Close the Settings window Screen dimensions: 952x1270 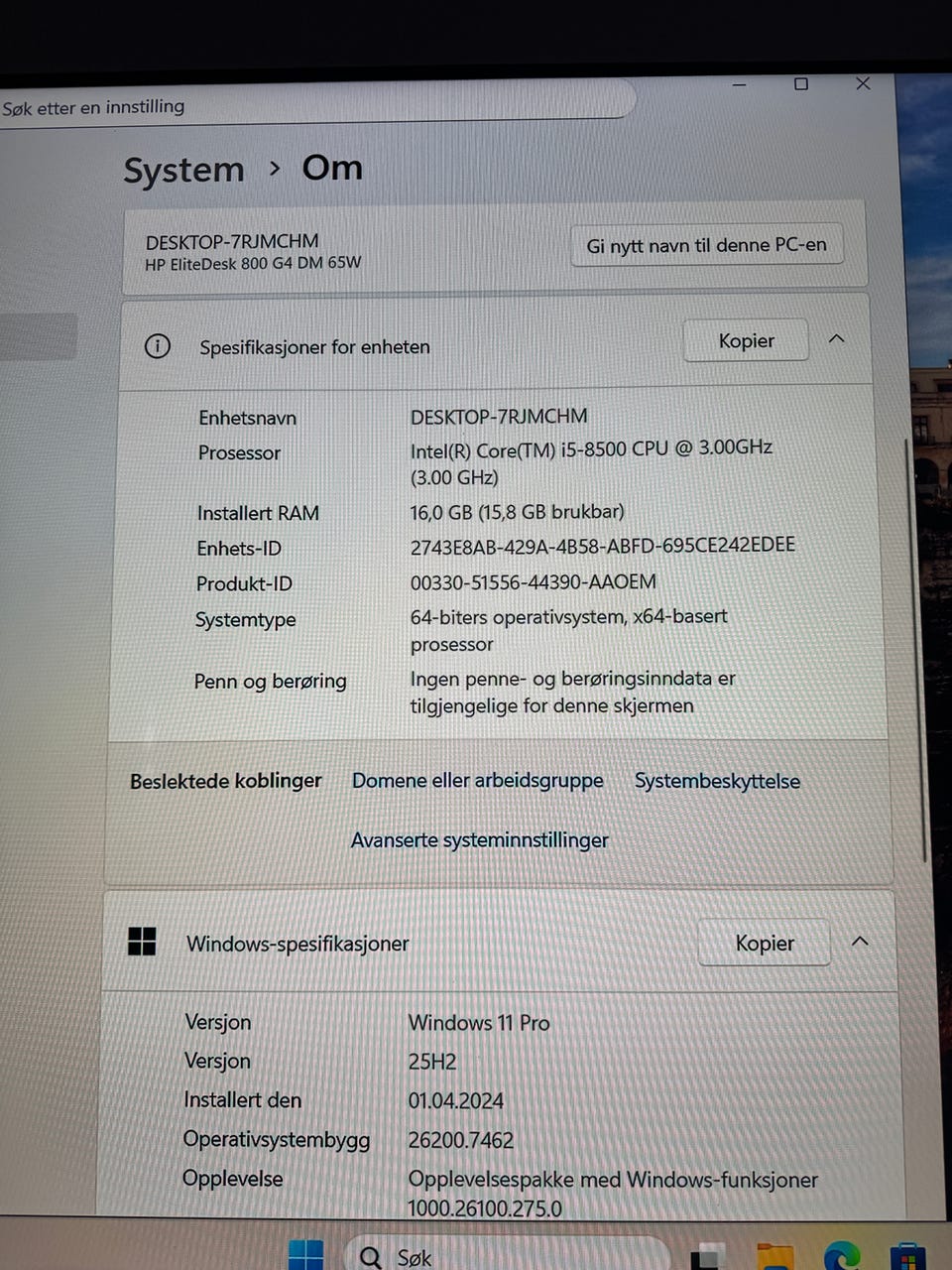click(863, 83)
